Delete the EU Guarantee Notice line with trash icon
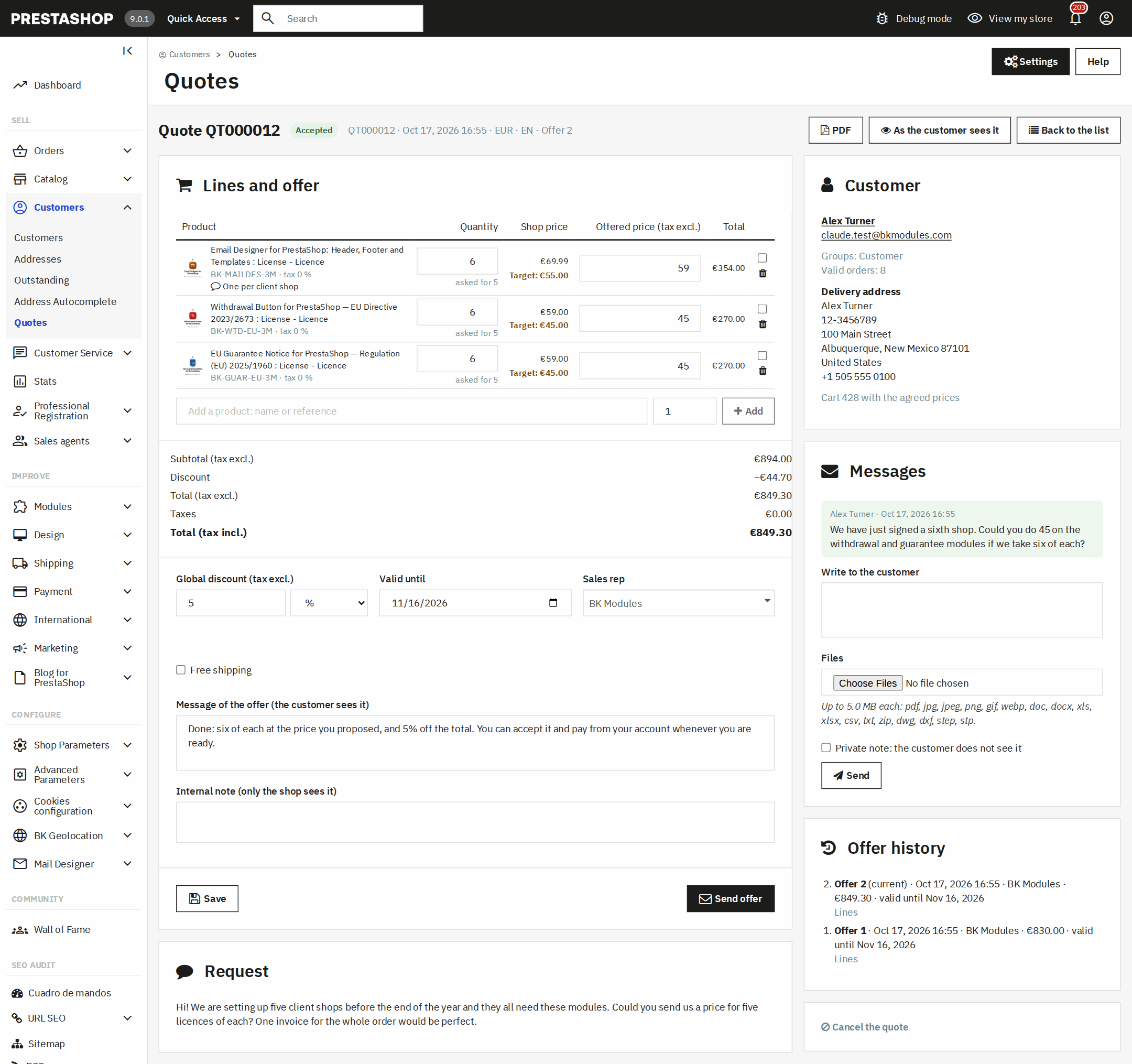The image size is (1132, 1064). pos(763,371)
